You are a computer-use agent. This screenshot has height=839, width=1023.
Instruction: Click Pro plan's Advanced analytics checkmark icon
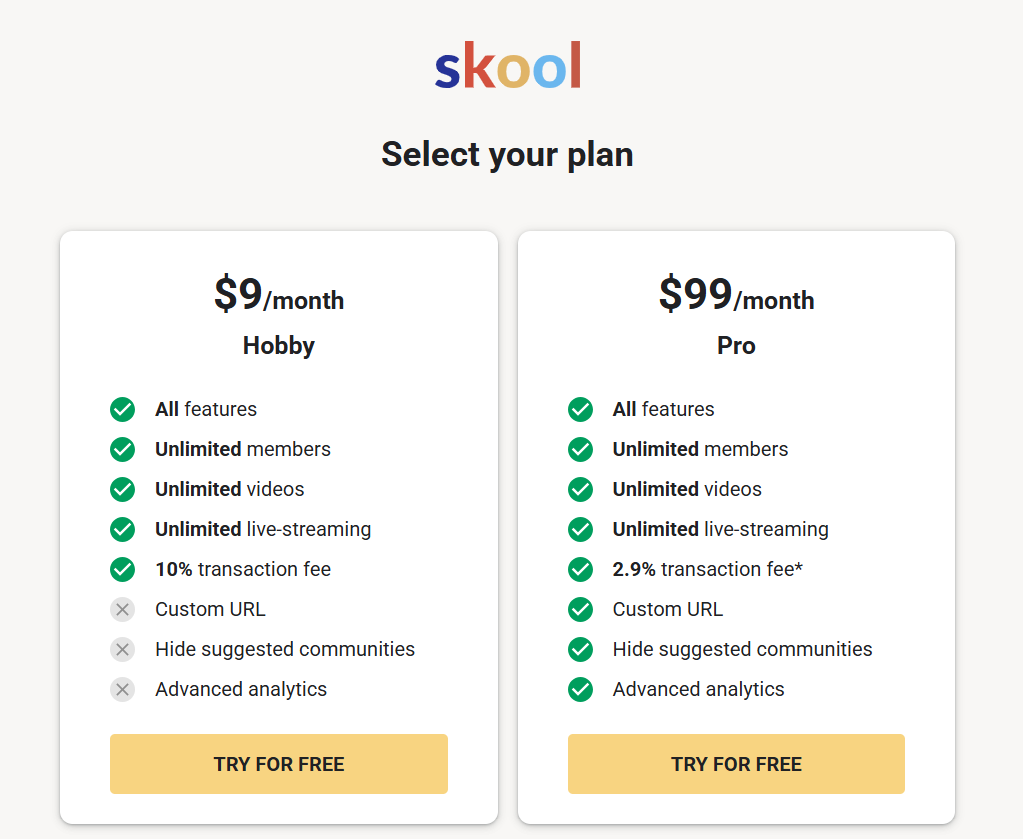click(580, 689)
